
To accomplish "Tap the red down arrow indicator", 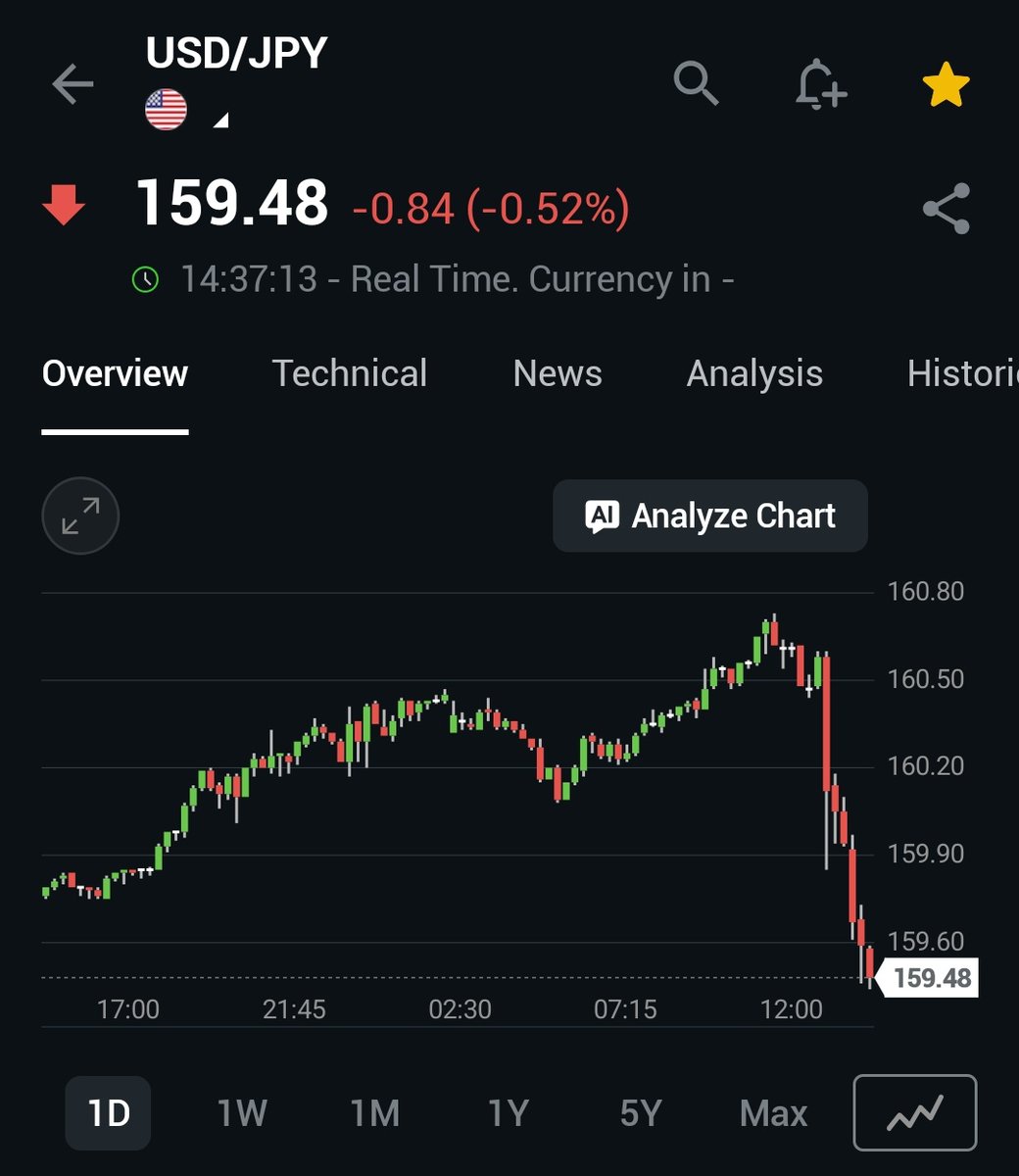I will coord(64,207).
